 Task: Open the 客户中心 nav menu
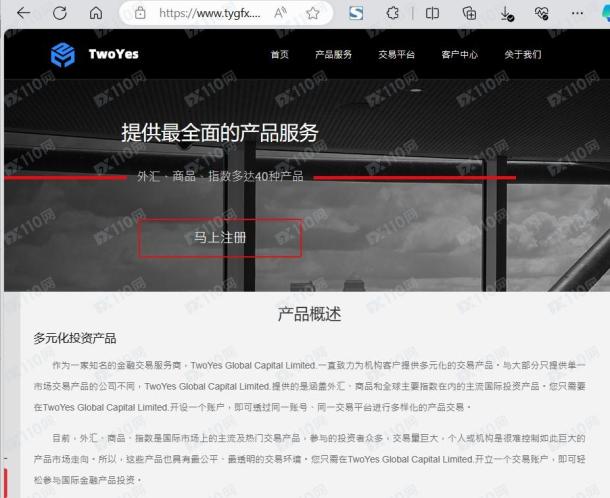459,54
